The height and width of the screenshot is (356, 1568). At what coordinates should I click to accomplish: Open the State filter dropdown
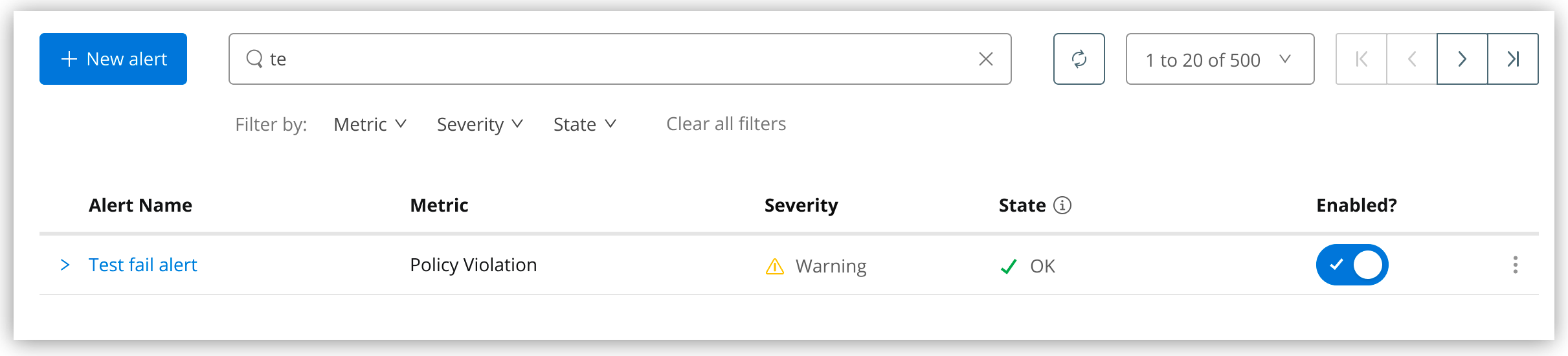point(585,124)
